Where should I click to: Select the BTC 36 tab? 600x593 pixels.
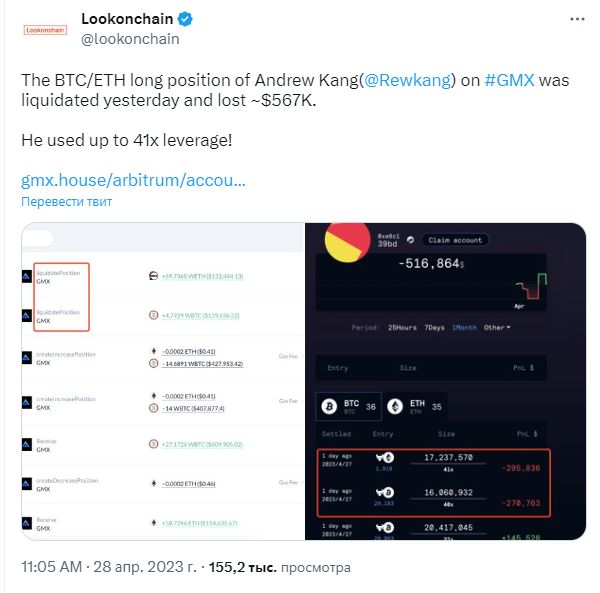pos(349,406)
